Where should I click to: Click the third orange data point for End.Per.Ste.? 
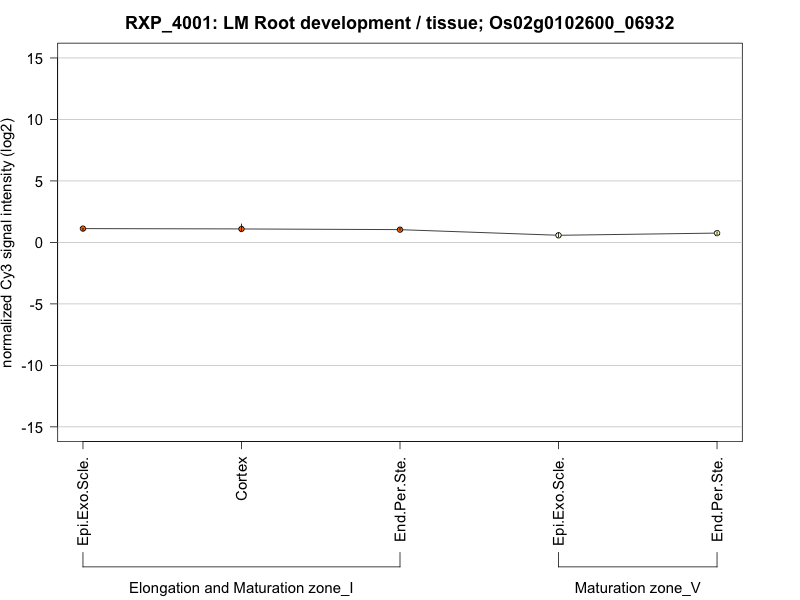tap(400, 229)
